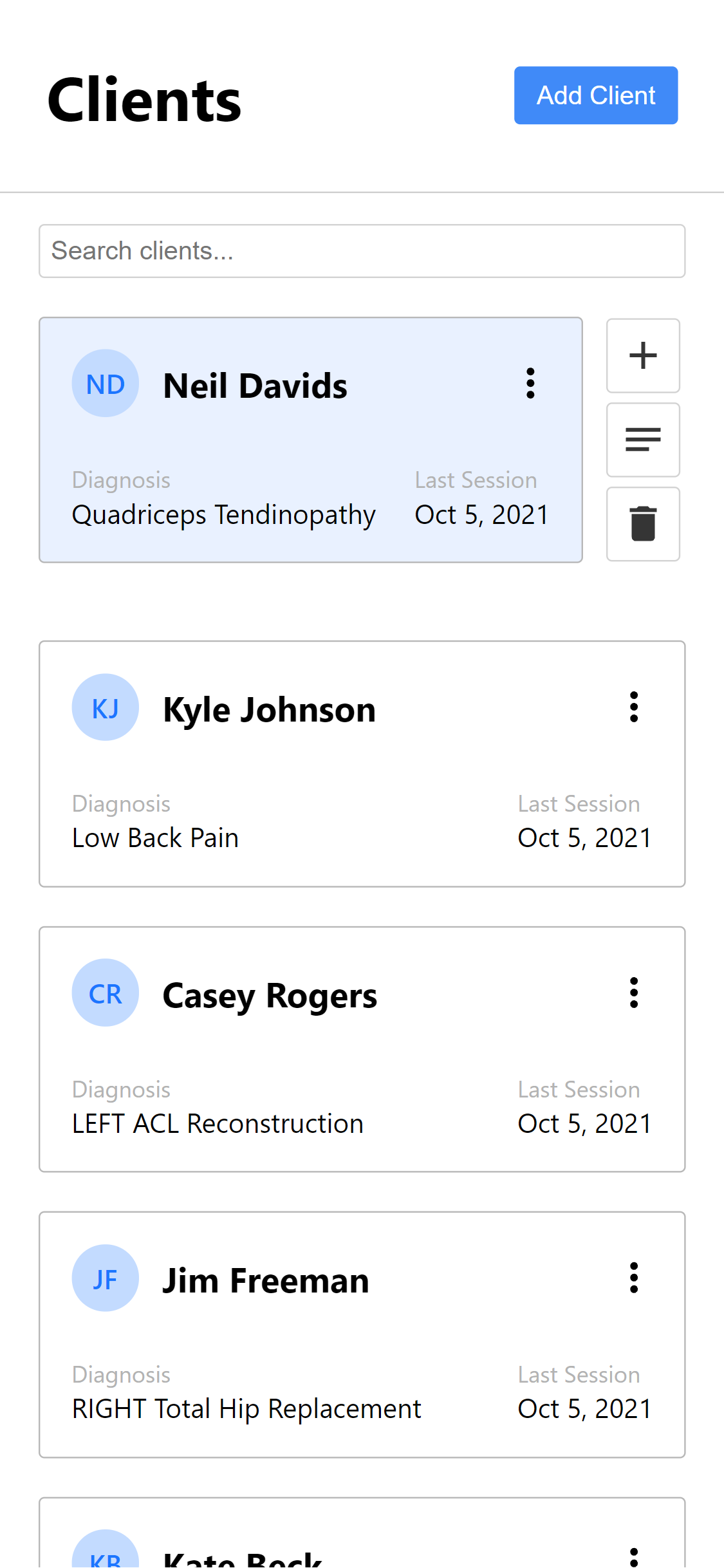Select Casey Rogers client name
Viewport: 724px width, 1568px height.
(270, 996)
